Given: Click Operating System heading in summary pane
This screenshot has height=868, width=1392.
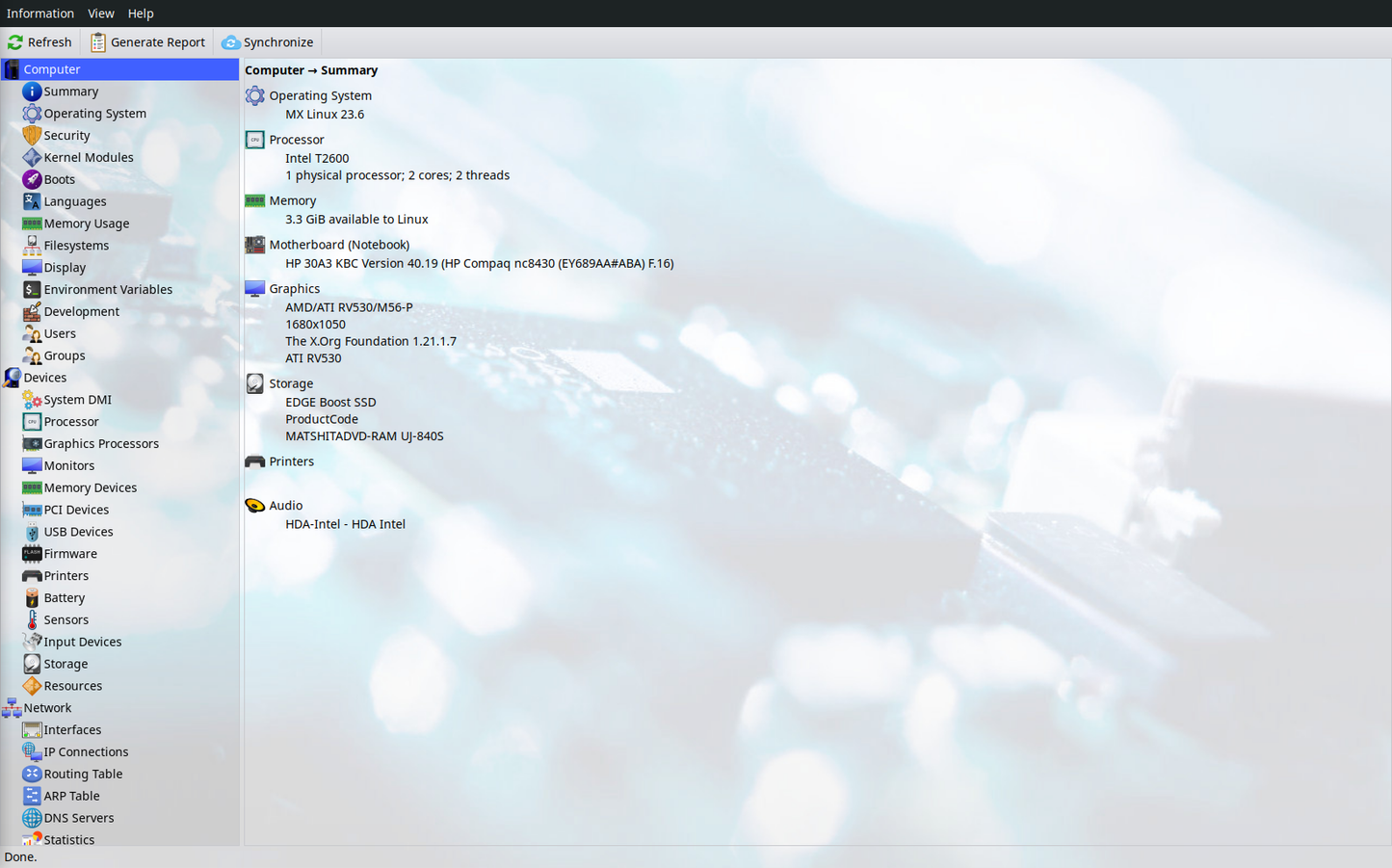Looking at the screenshot, I should point(320,95).
